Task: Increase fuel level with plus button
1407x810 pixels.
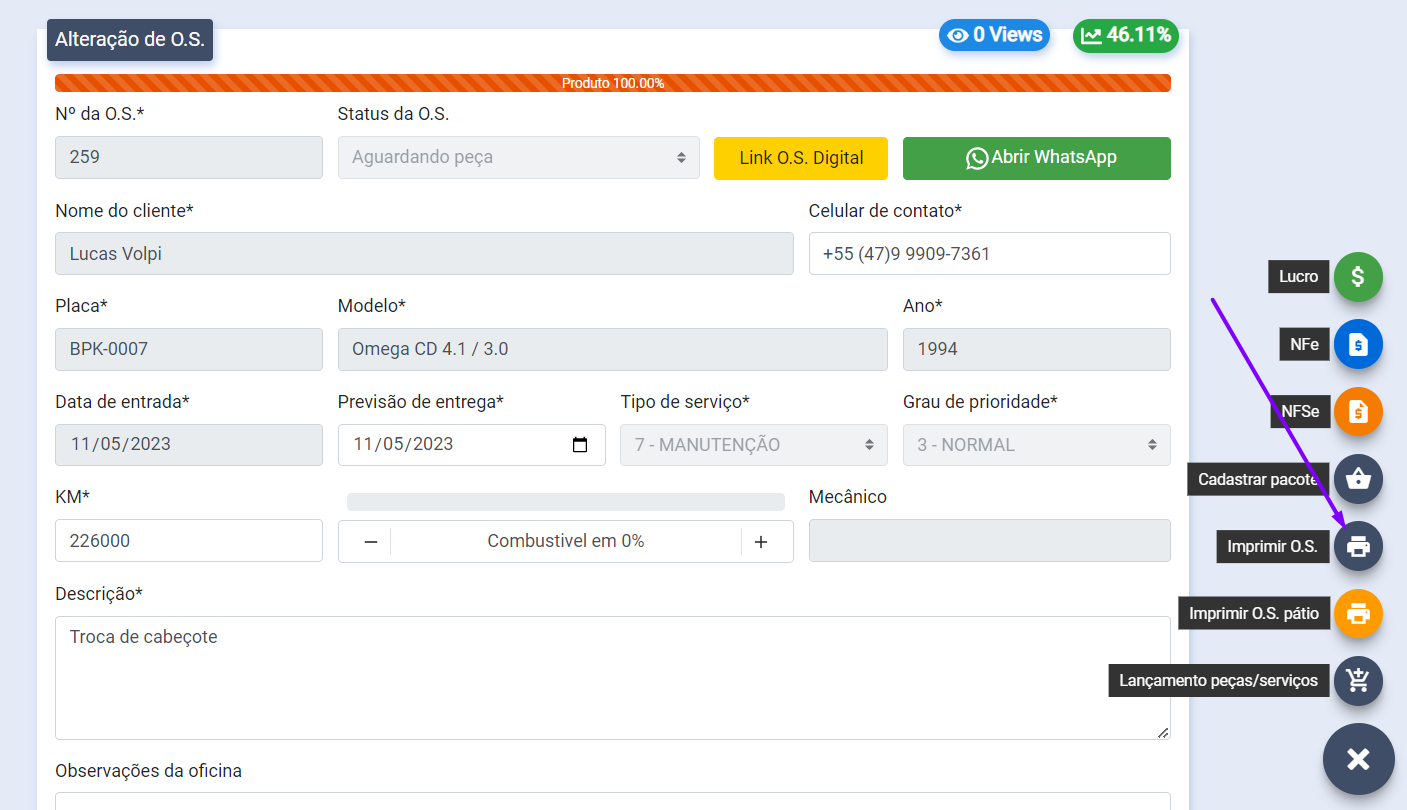Action: 761,541
